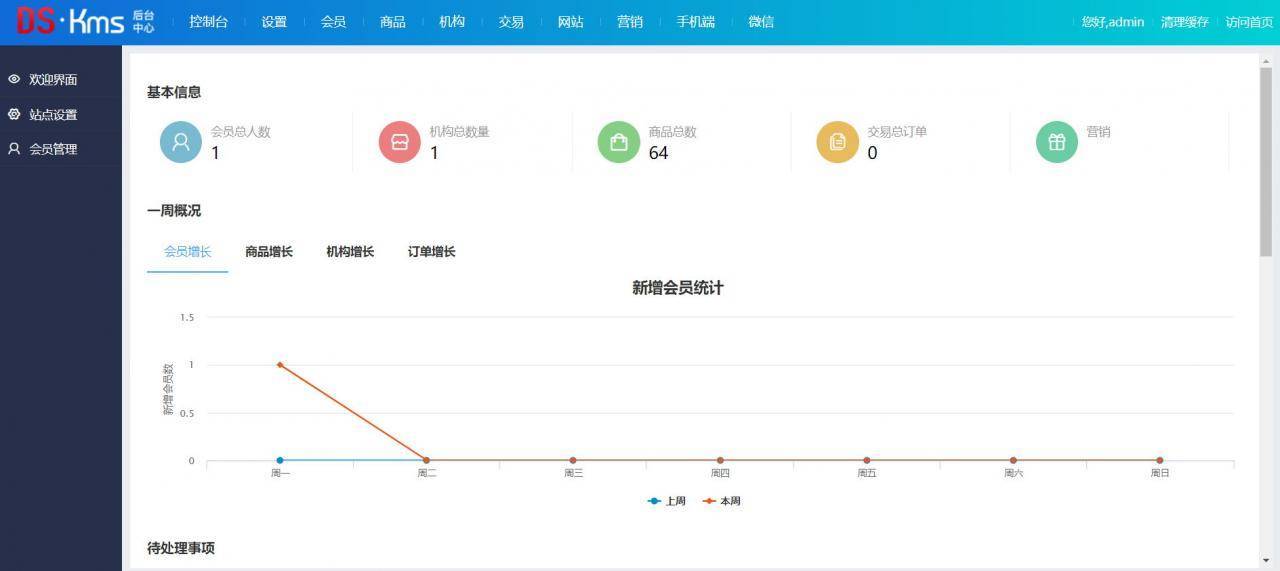Click the blue 会员总人数 user icon
The height and width of the screenshot is (571, 1280).
click(181, 142)
